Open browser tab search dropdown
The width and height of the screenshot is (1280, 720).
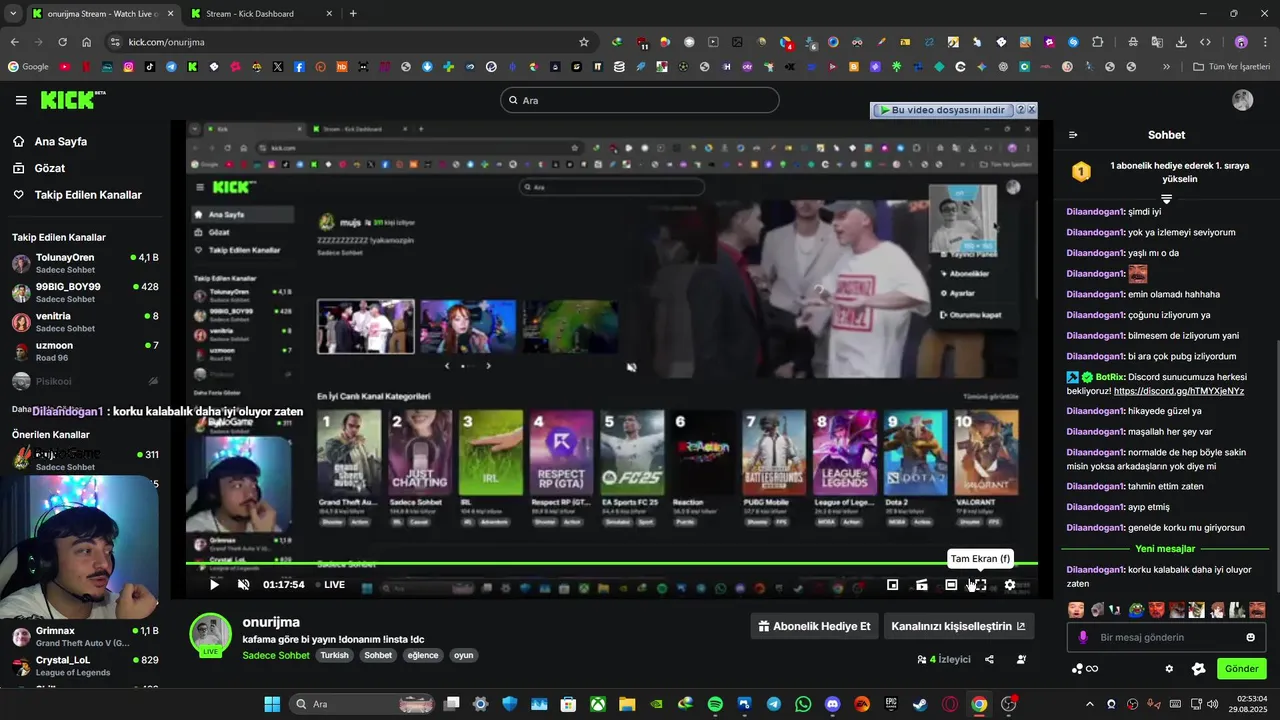(x=12, y=14)
